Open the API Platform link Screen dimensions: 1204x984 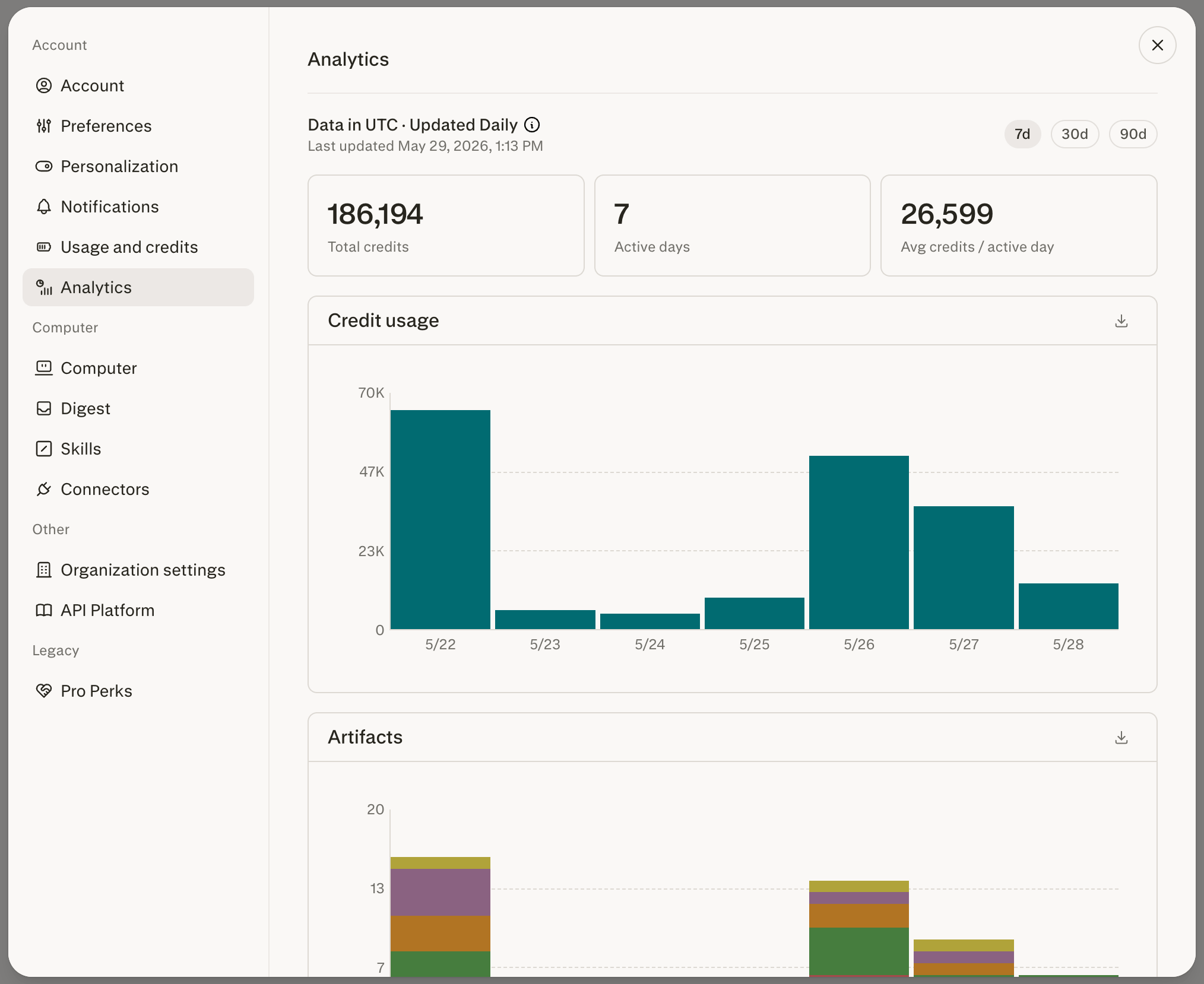click(138, 610)
